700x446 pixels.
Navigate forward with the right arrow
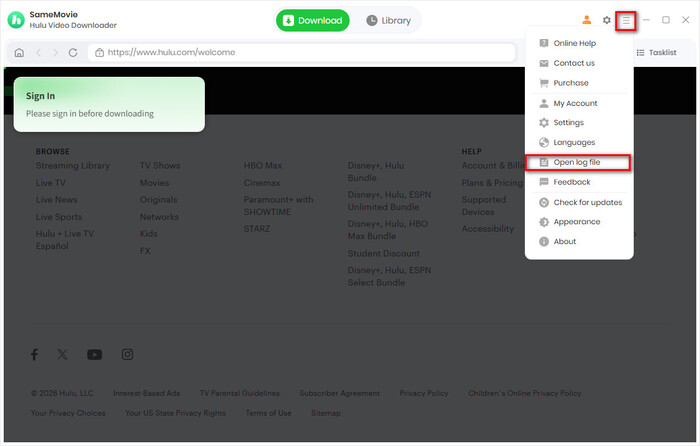tap(55, 53)
